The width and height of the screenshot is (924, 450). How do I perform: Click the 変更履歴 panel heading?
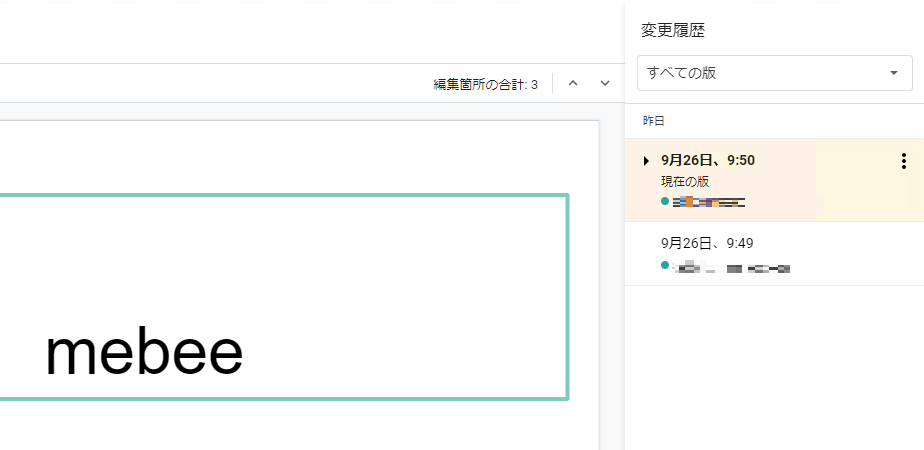[673, 31]
